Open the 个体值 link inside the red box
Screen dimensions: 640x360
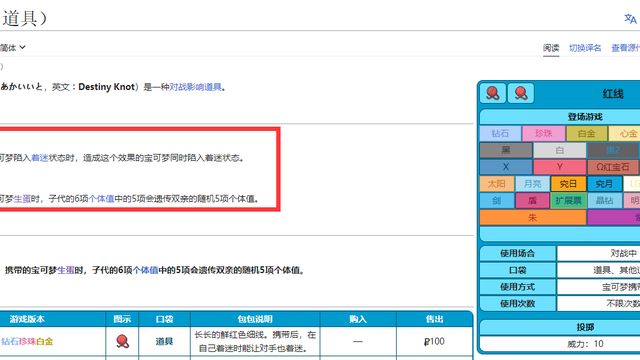101,199
